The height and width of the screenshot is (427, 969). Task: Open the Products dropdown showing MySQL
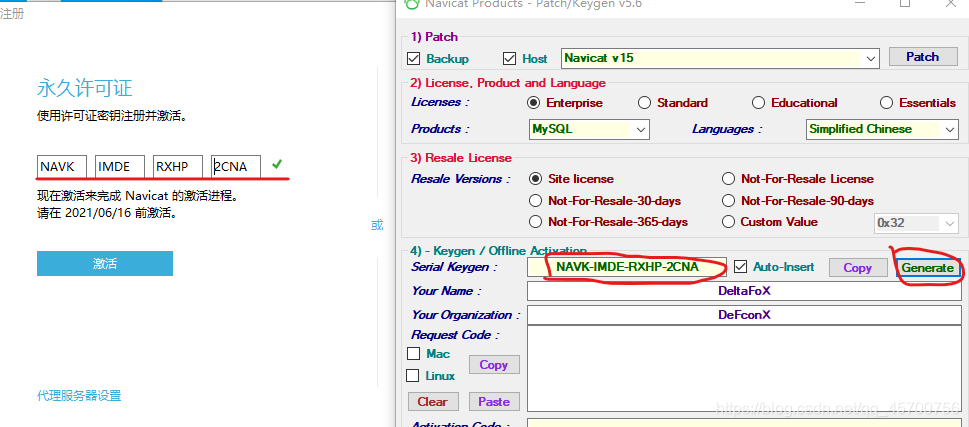point(589,129)
